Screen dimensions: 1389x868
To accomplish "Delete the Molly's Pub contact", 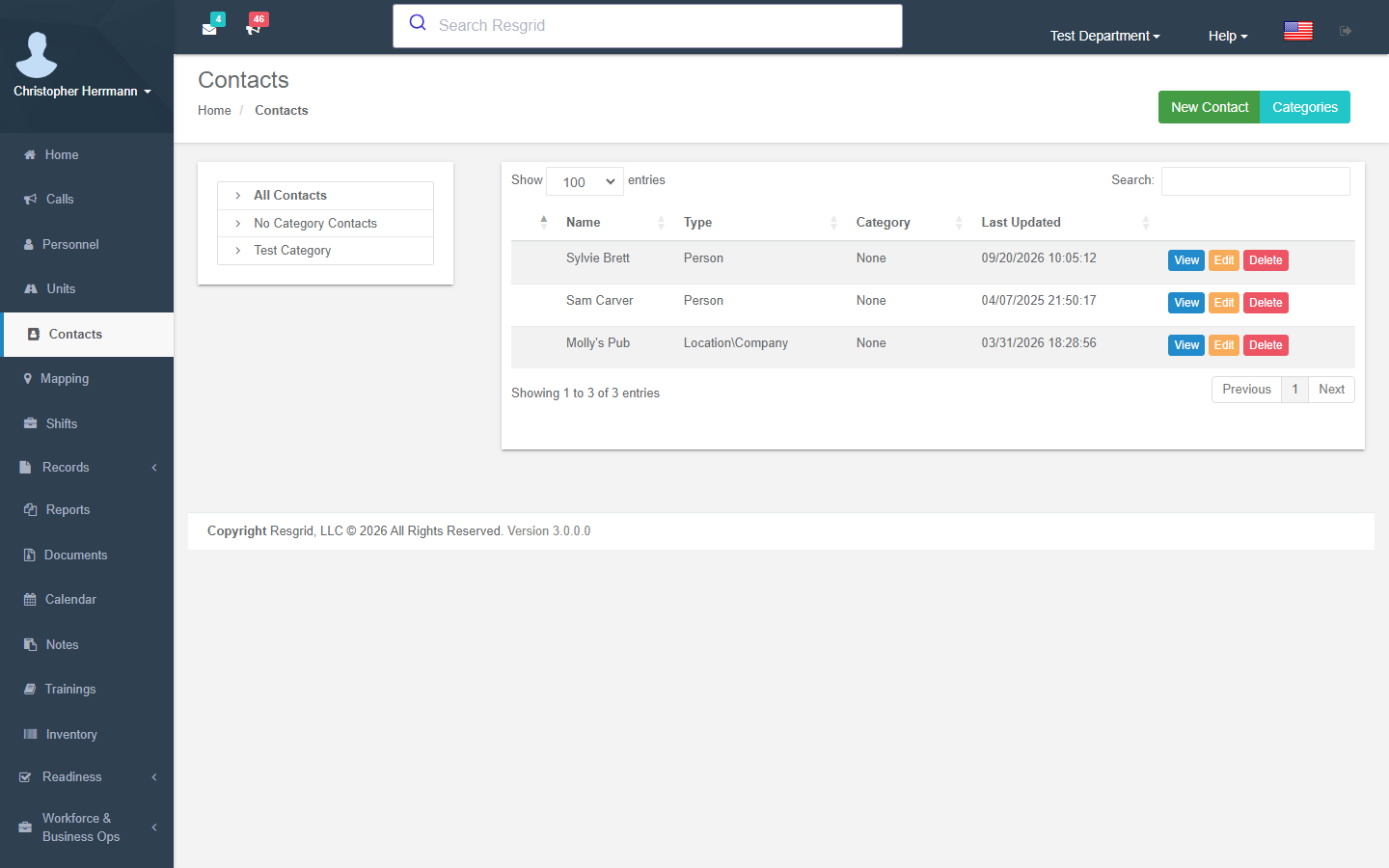I will point(1266,345).
